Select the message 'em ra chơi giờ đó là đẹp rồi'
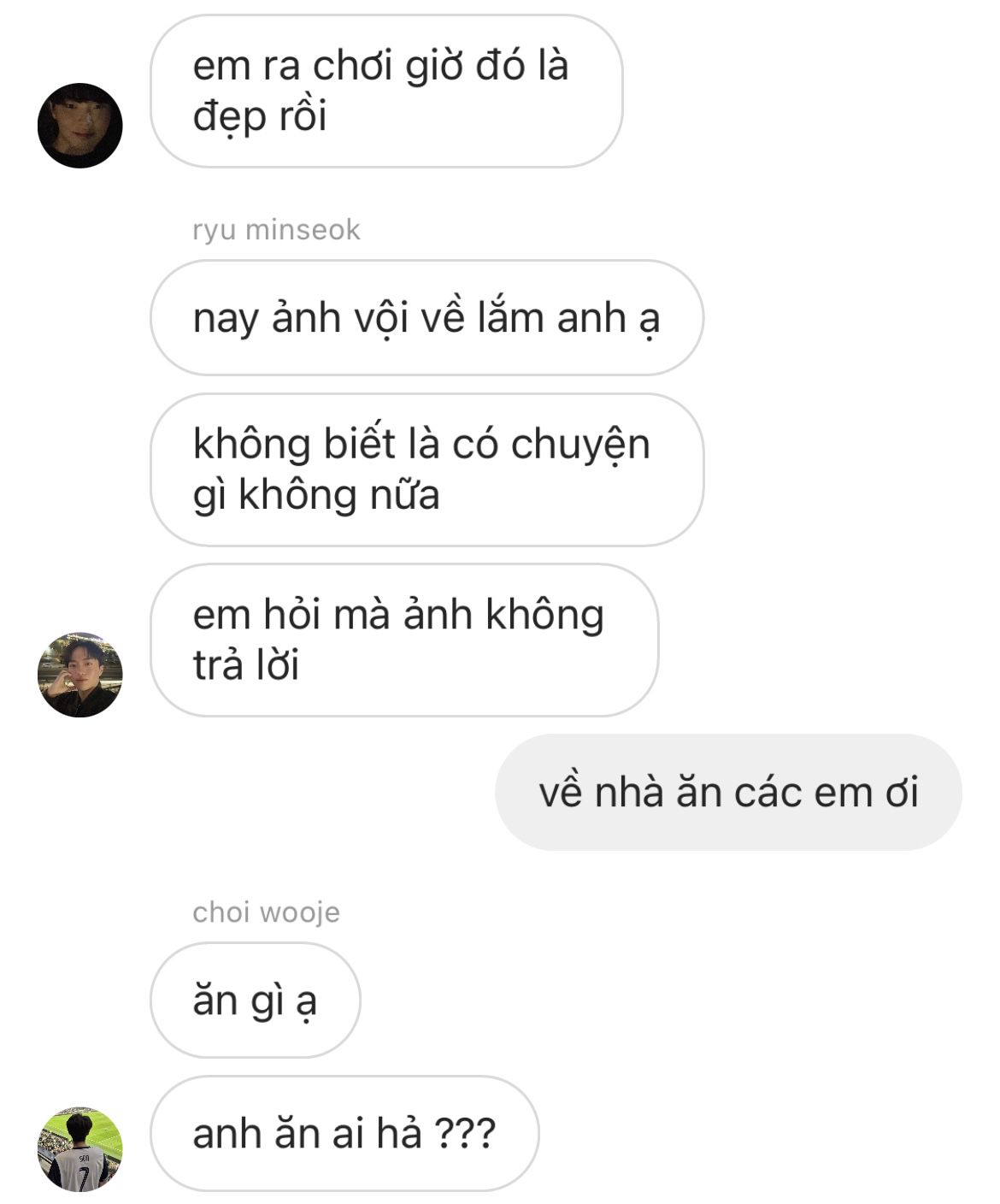 (x=386, y=91)
